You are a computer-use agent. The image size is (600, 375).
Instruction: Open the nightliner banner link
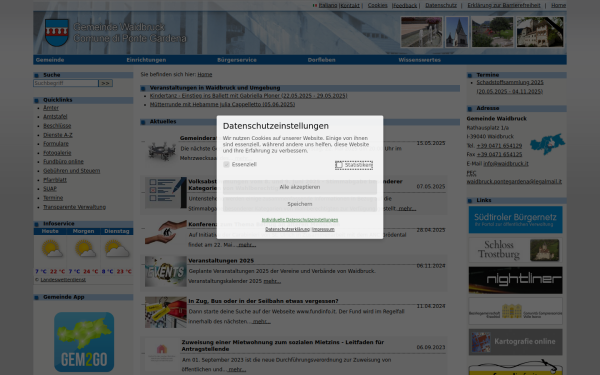[515, 280]
